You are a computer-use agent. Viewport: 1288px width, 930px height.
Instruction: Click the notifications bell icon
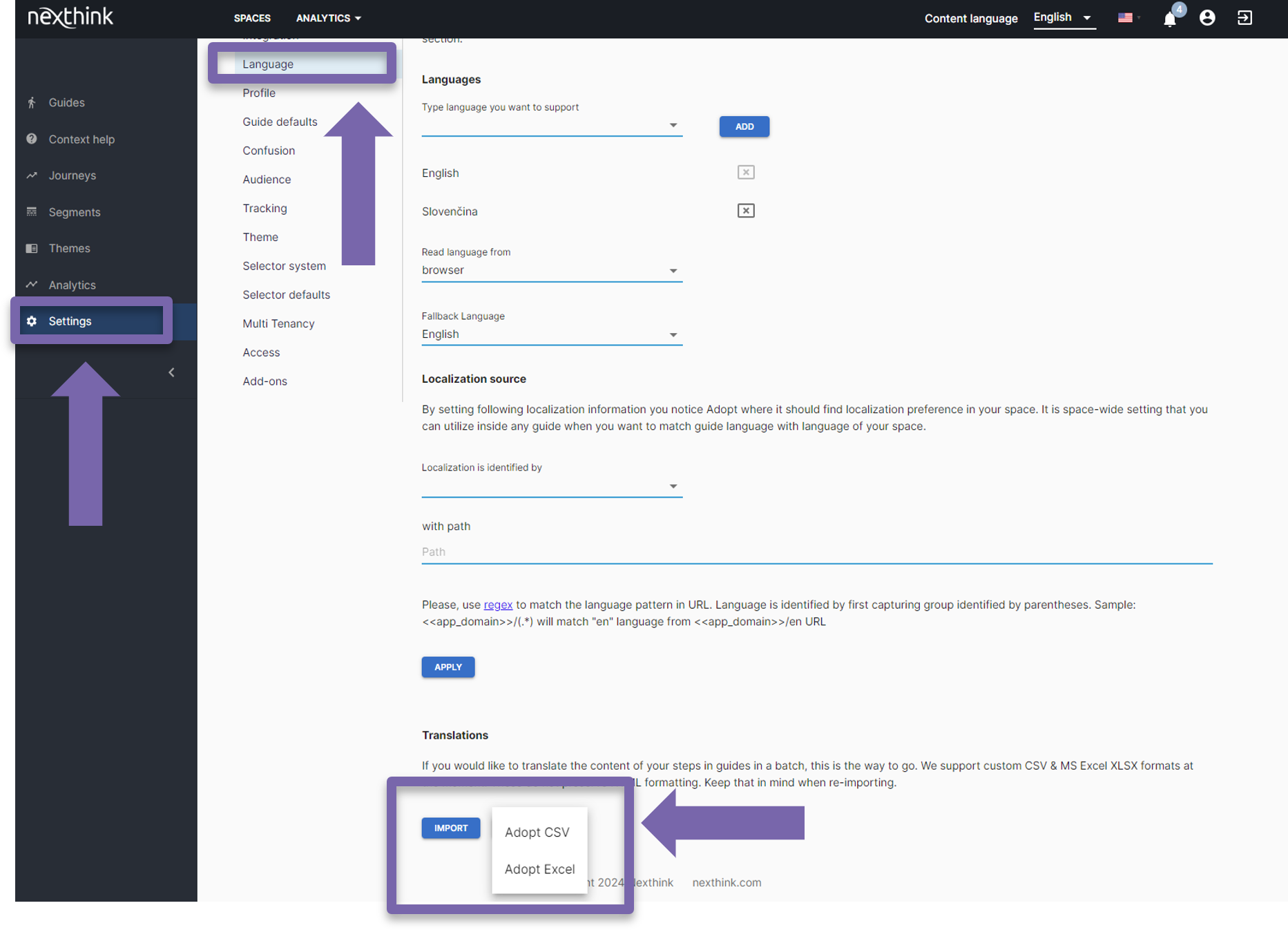[1169, 19]
